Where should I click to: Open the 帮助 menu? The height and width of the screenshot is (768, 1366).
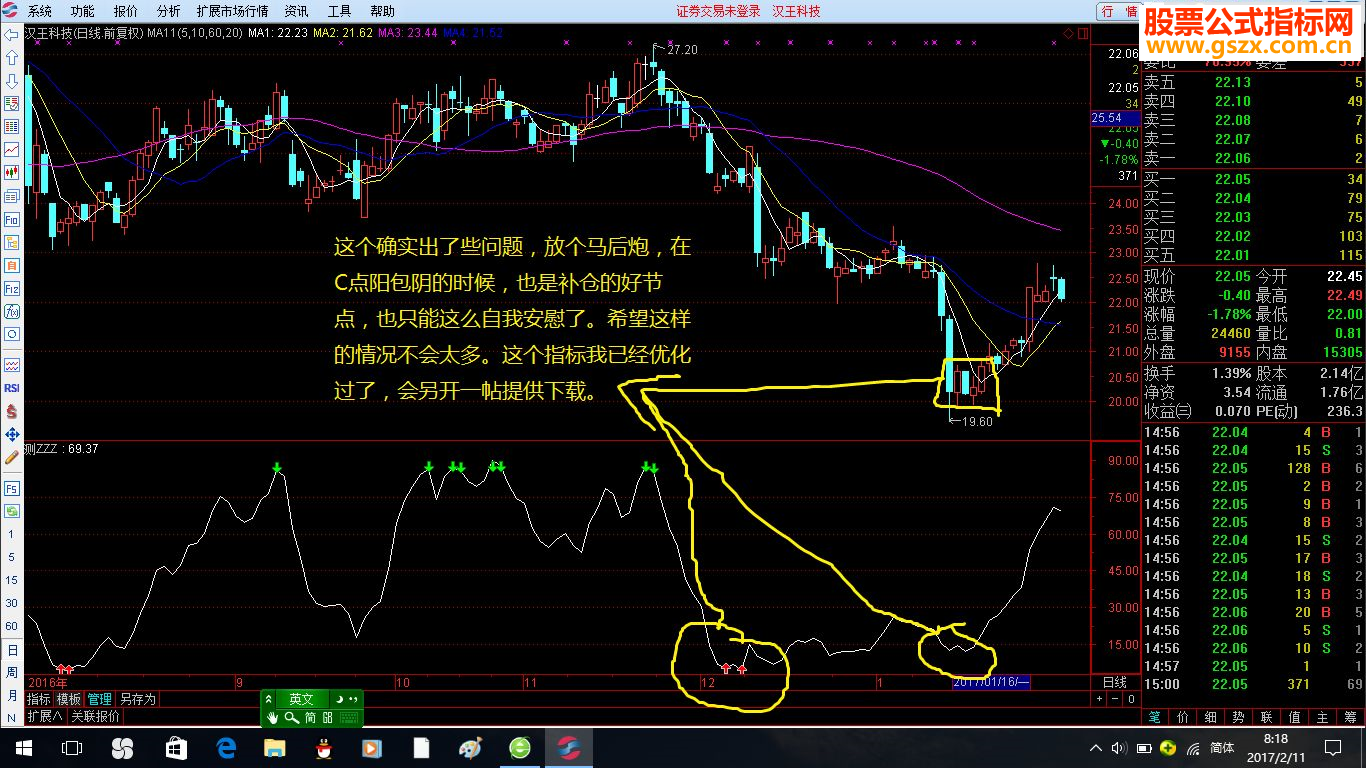382,11
